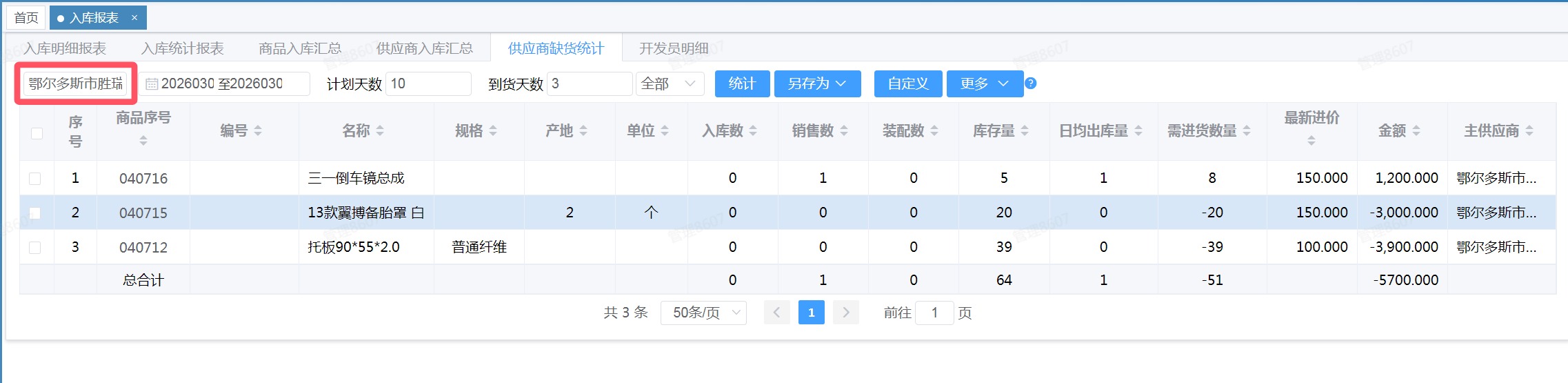
Task: Toggle the select-all header checkbox
Action: pos(37,133)
